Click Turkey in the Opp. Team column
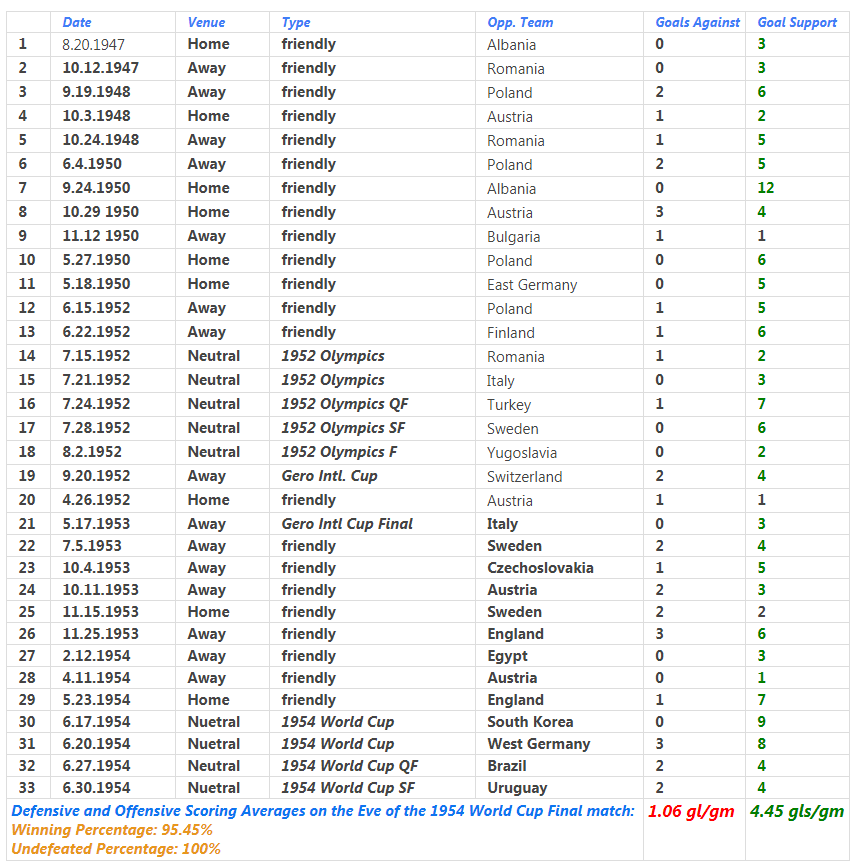This screenshot has width=856, height=861. pos(509,405)
